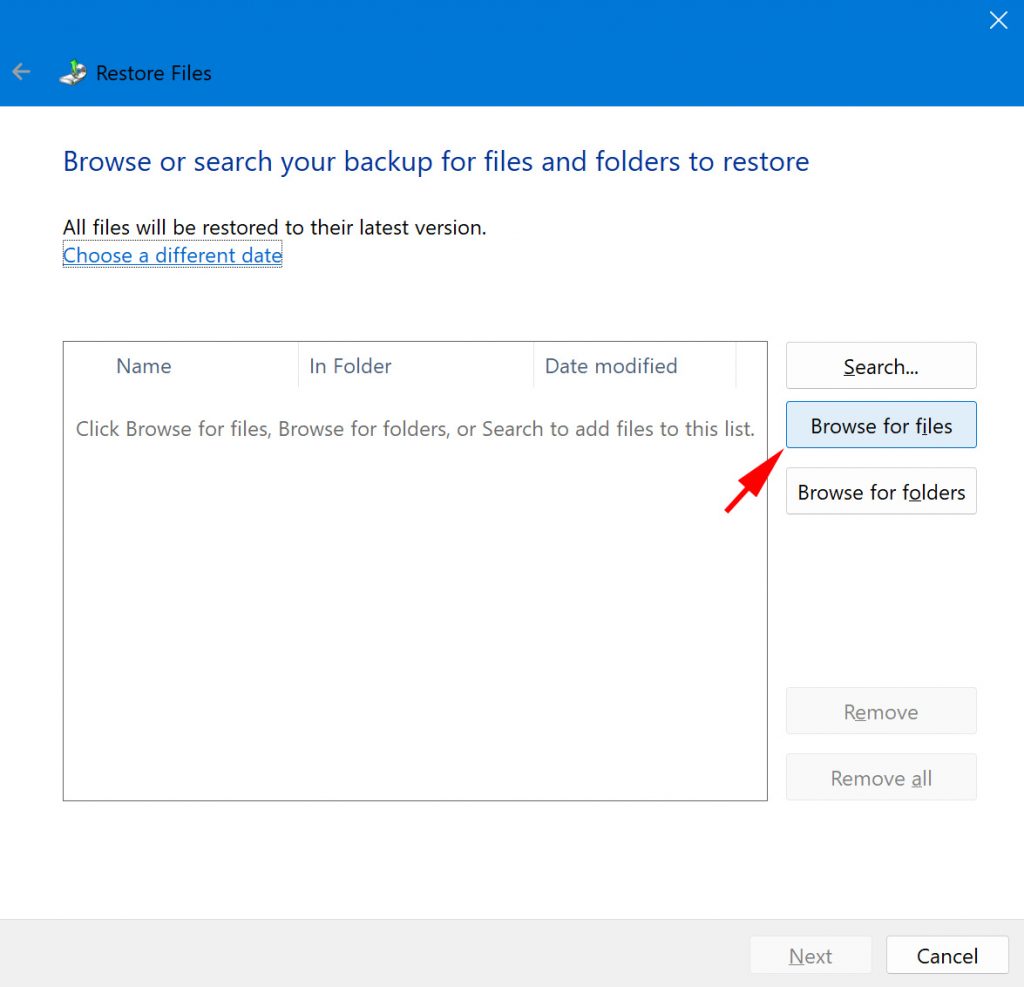Sort by the Date modified column header

coord(610,366)
